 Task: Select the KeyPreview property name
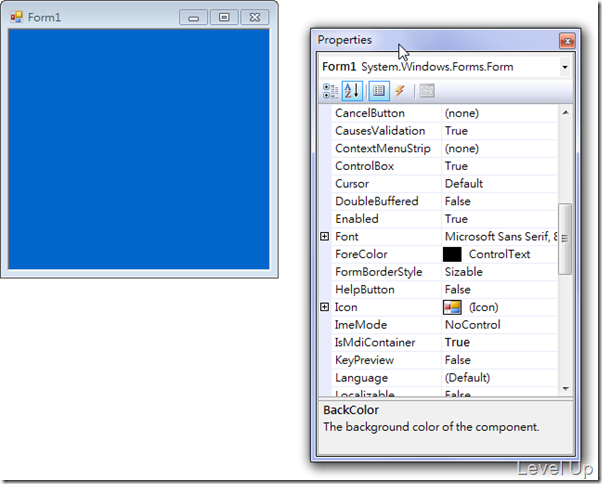coord(364,360)
